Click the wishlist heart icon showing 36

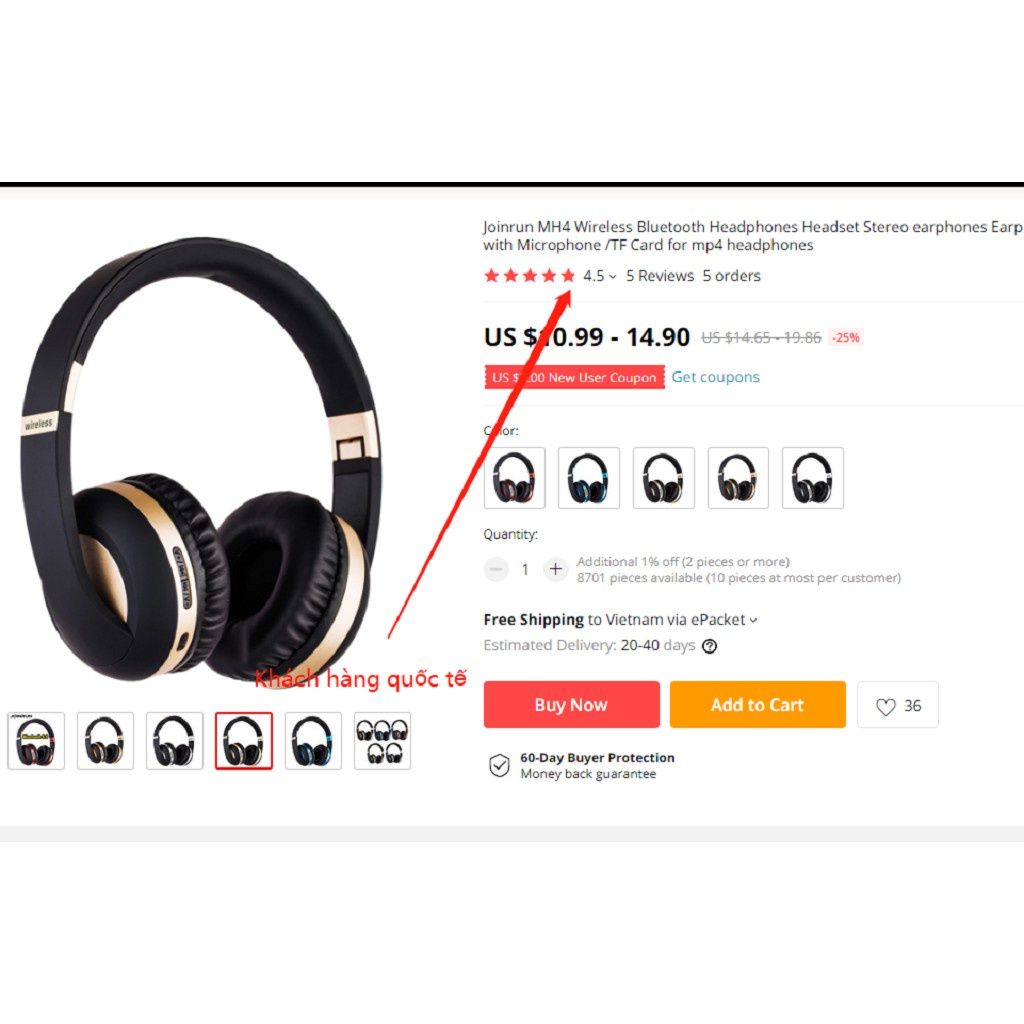886,707
